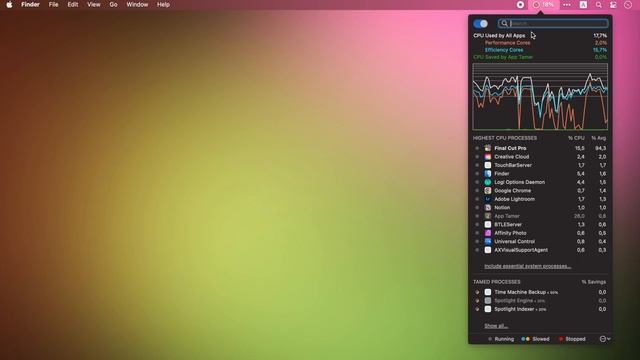Click the clock icon in menu bar

(x=628, y=5)
